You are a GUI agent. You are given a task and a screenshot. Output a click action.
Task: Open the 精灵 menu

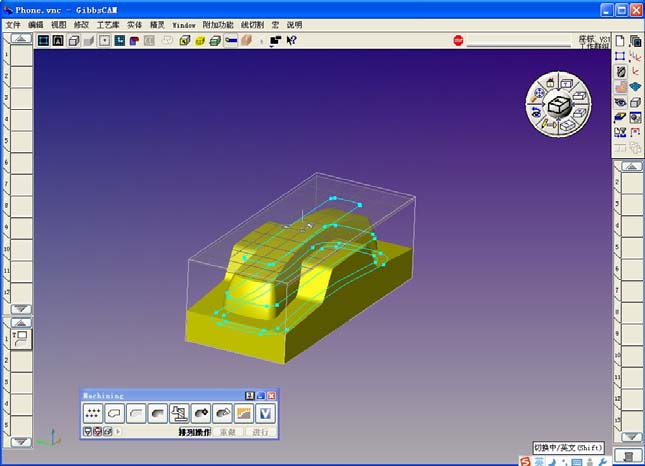[x=157, y=25]
